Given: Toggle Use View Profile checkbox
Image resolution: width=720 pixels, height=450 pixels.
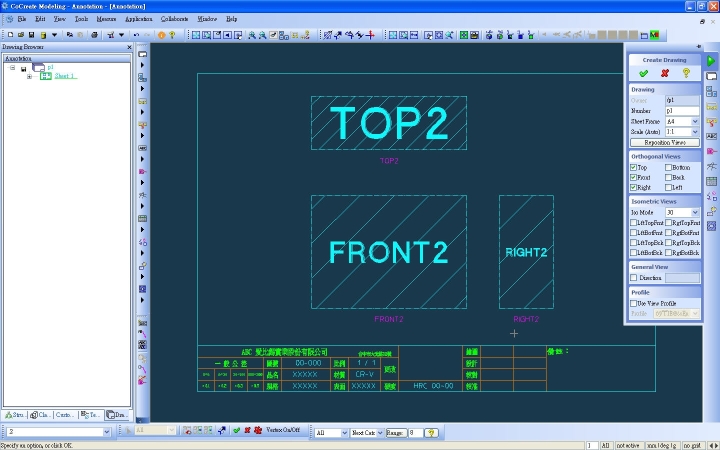Looking at the screenshot, I should (634, 303).
